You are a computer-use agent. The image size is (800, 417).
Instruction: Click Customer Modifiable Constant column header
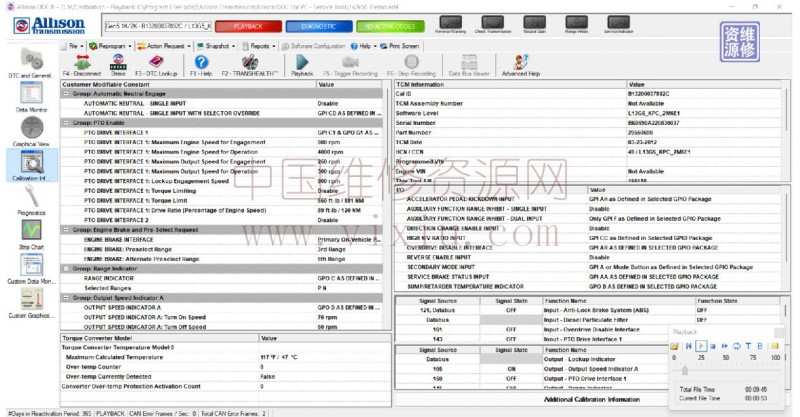pyautogui.click(x=188, y=84)
